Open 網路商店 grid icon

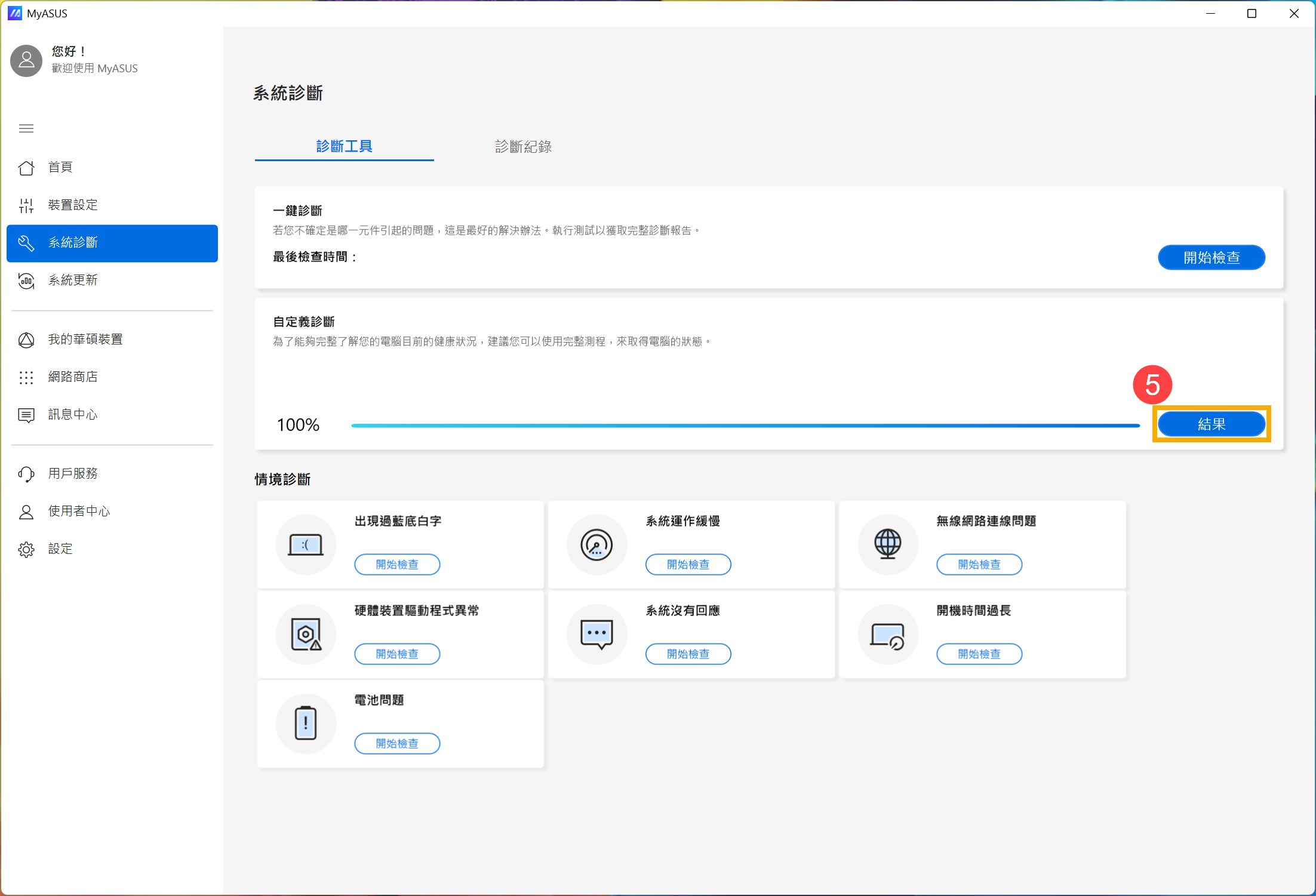point(26,377)
